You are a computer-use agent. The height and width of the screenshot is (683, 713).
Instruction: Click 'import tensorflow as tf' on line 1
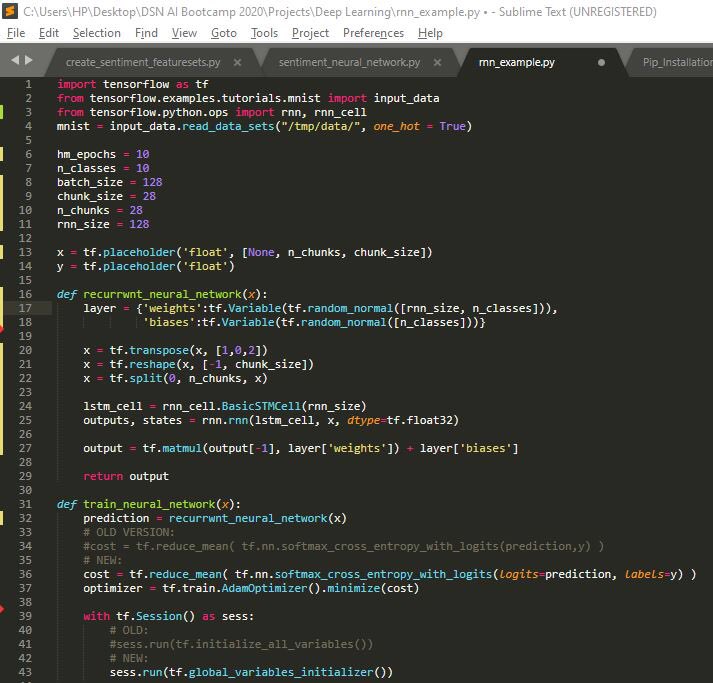click(x=133, y=84)
